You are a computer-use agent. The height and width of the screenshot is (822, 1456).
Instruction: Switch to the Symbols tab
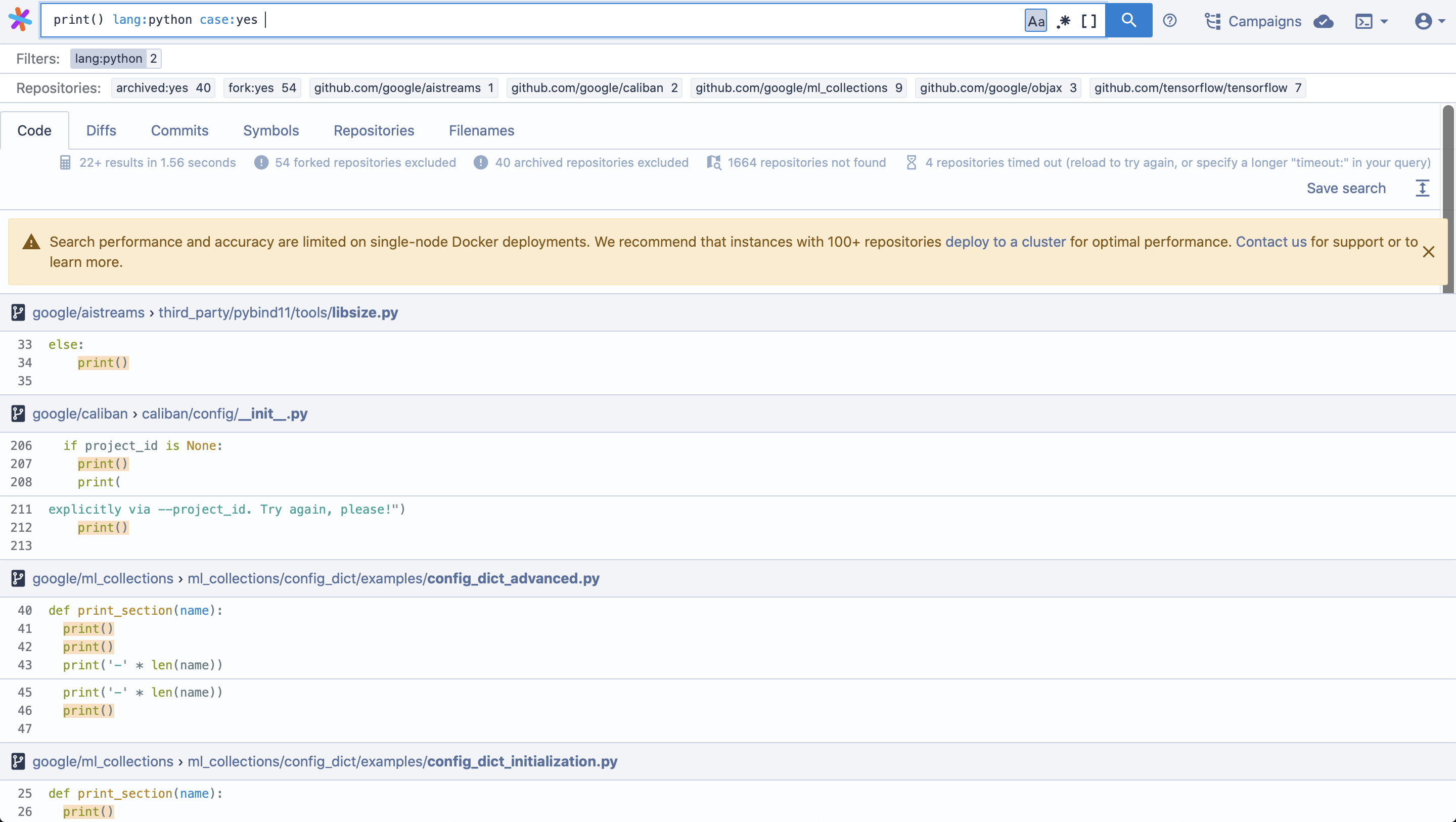pos(271,130)
